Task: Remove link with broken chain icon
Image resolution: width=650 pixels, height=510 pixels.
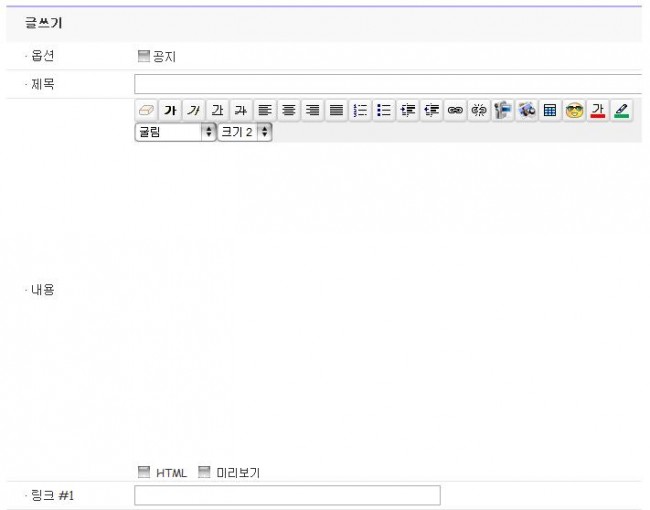Action: pos(479,110)
